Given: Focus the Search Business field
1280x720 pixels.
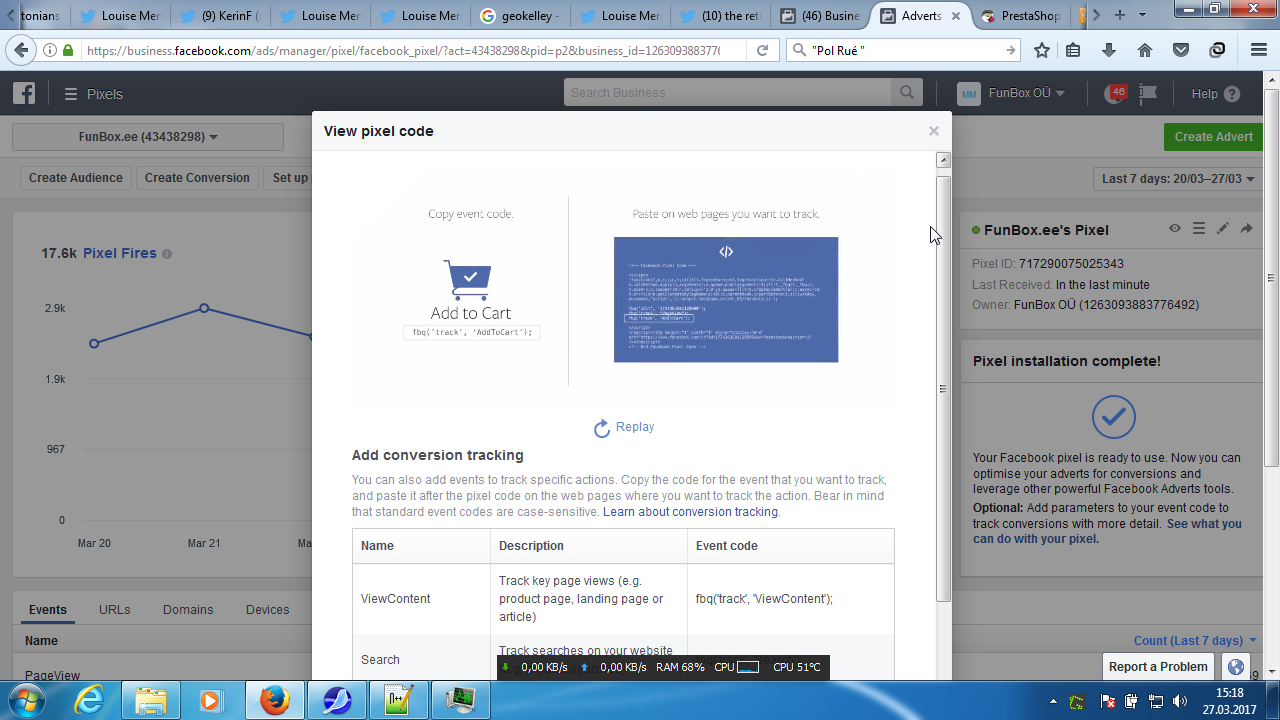Looking at the screenshot, I should 728,93.
